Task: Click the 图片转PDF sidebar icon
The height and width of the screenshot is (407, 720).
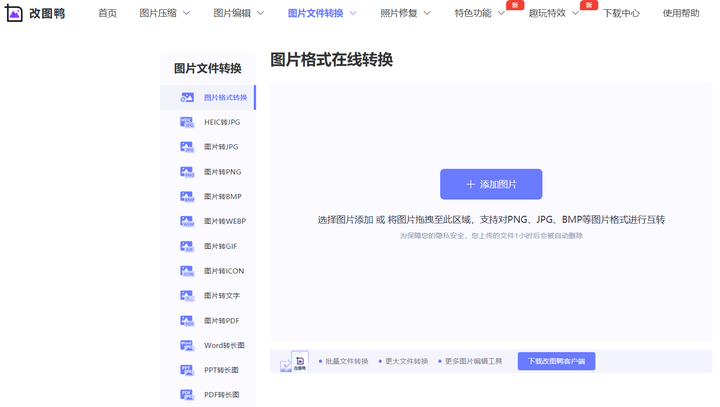Action: (x=187, y=321)
